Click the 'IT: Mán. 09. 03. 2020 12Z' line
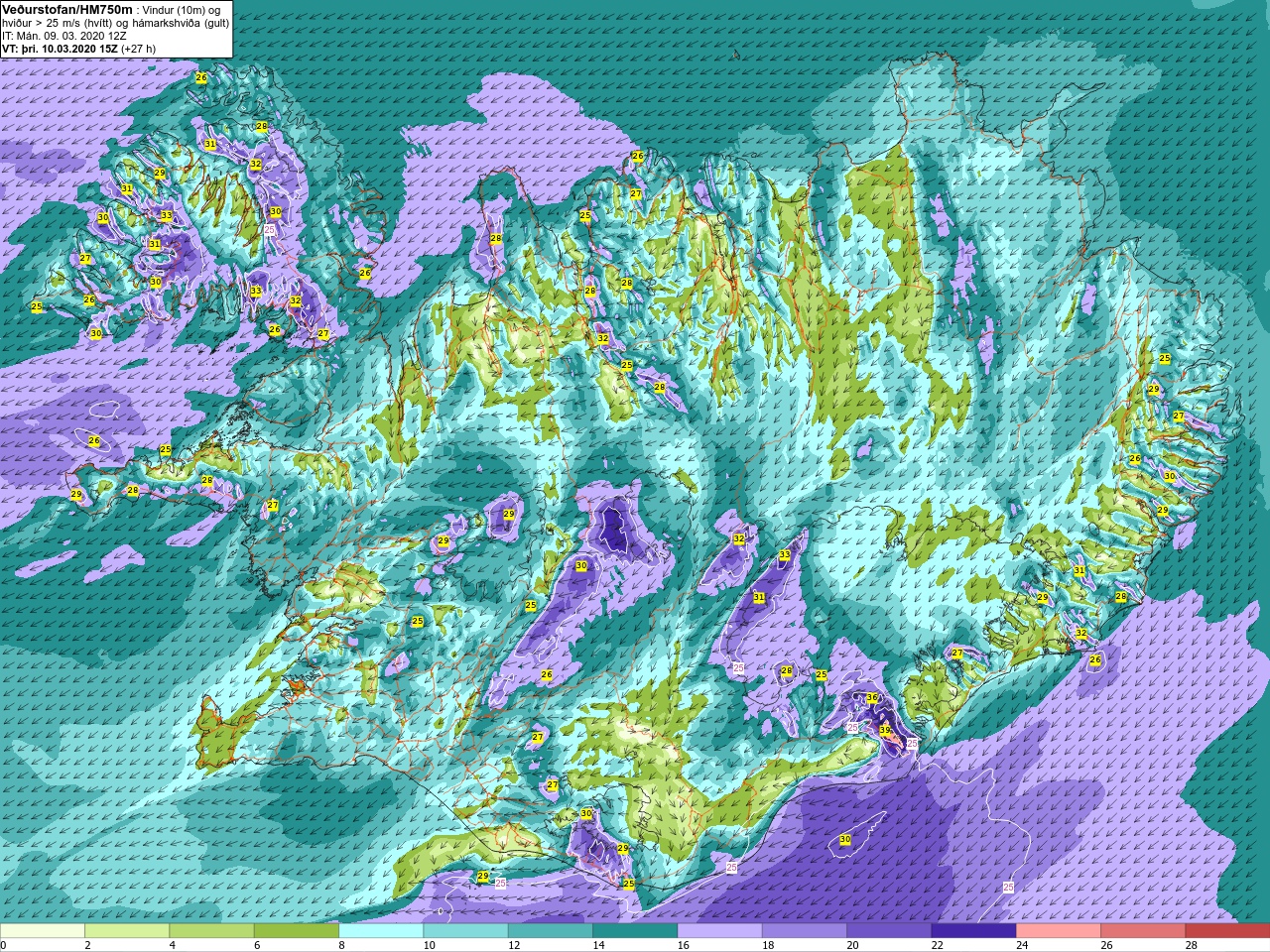The height and width of the screenshot is (952, 1270). click(x=65, y=35)
